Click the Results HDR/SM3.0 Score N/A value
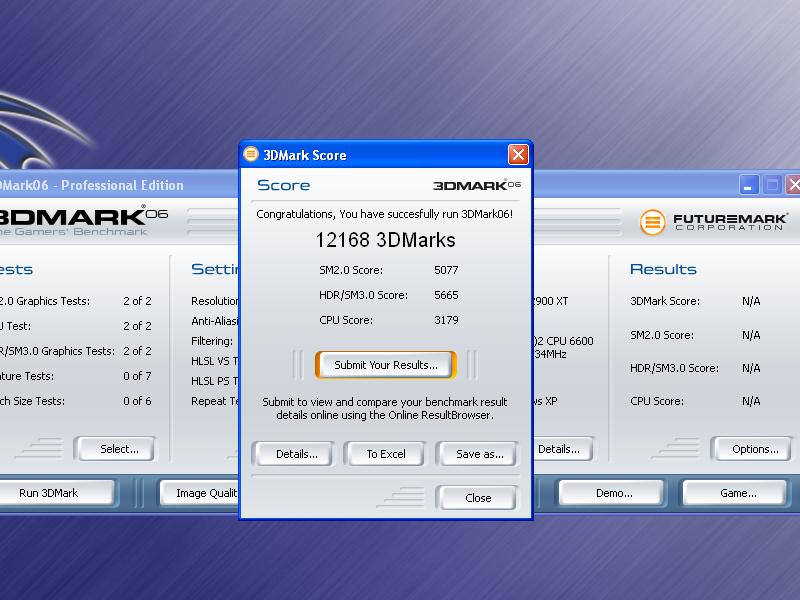 click(x=751, y=368)
